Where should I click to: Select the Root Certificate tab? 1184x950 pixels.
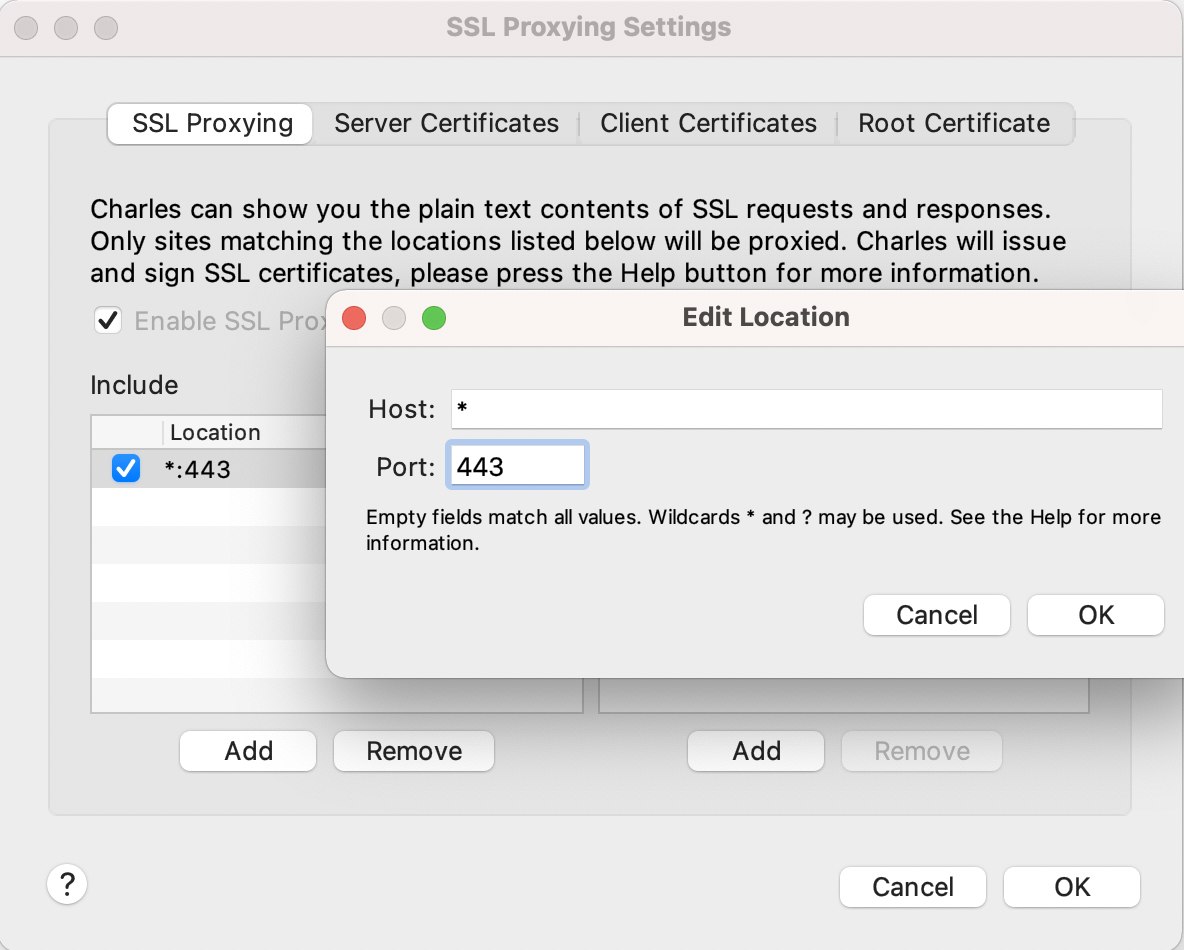[954, 124]
